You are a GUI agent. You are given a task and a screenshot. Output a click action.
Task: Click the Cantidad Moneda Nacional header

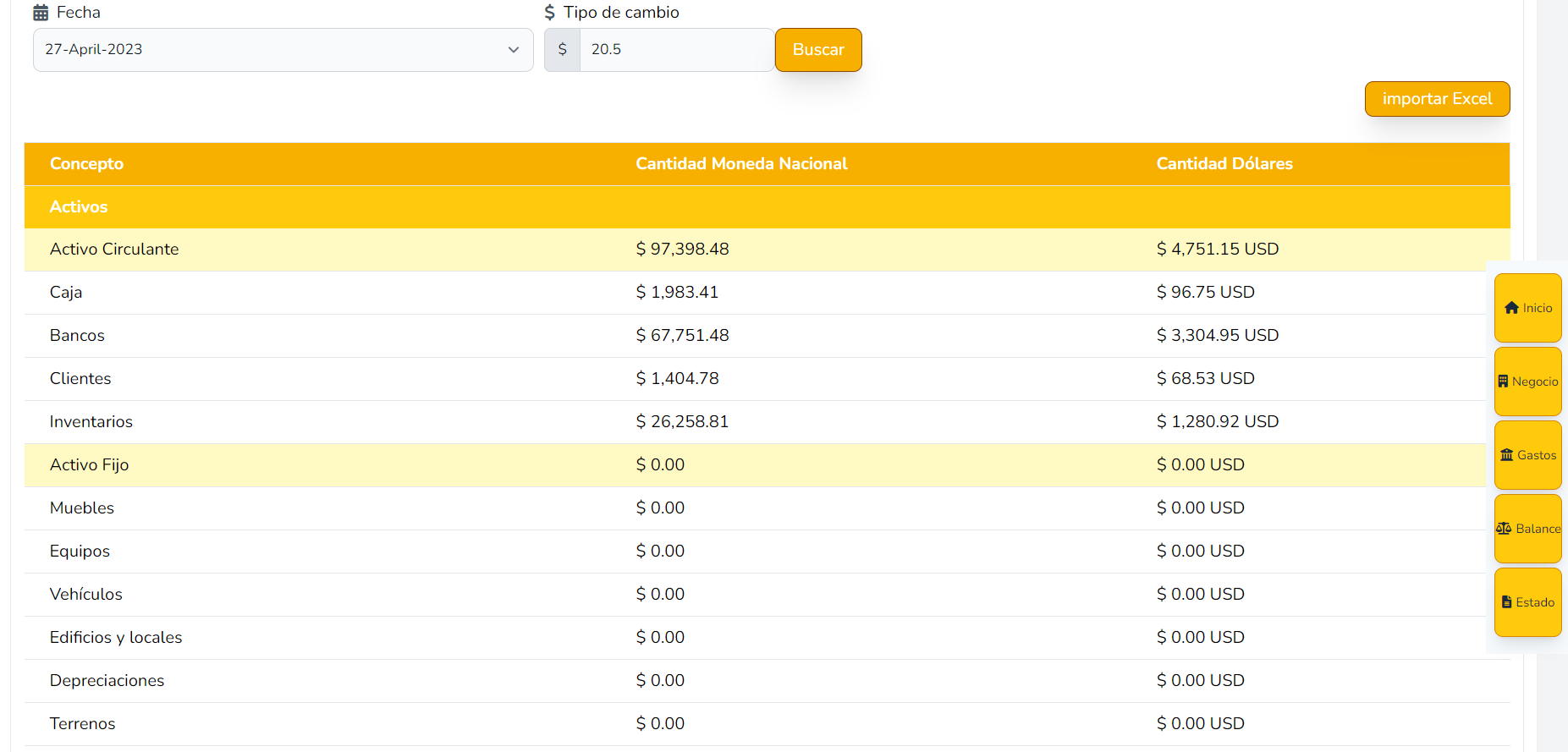point(741,164)
